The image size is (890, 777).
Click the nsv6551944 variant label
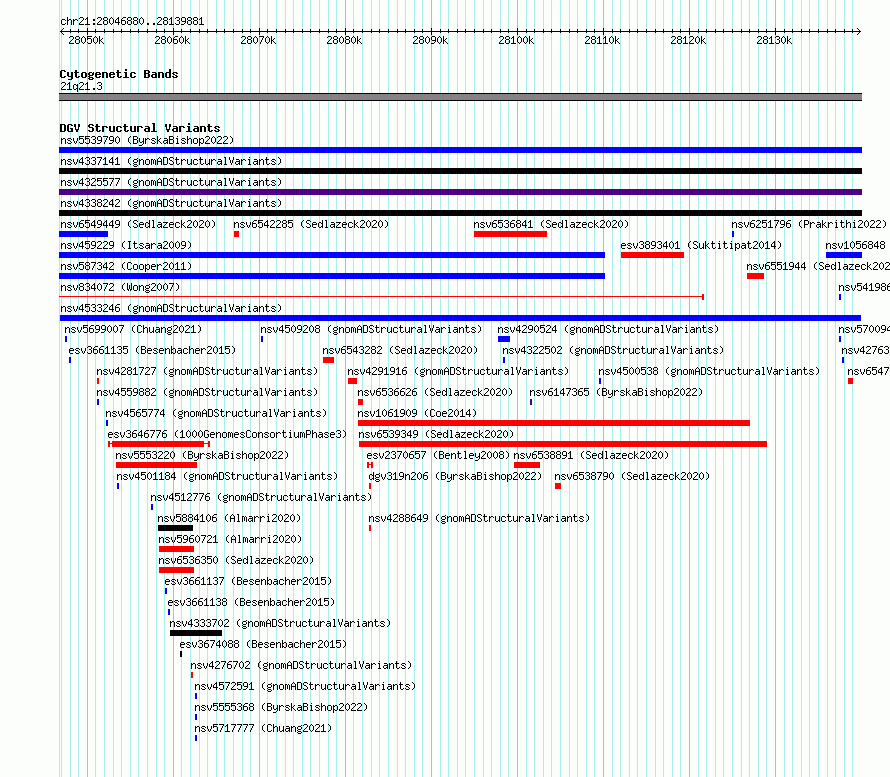click(818, 266)
